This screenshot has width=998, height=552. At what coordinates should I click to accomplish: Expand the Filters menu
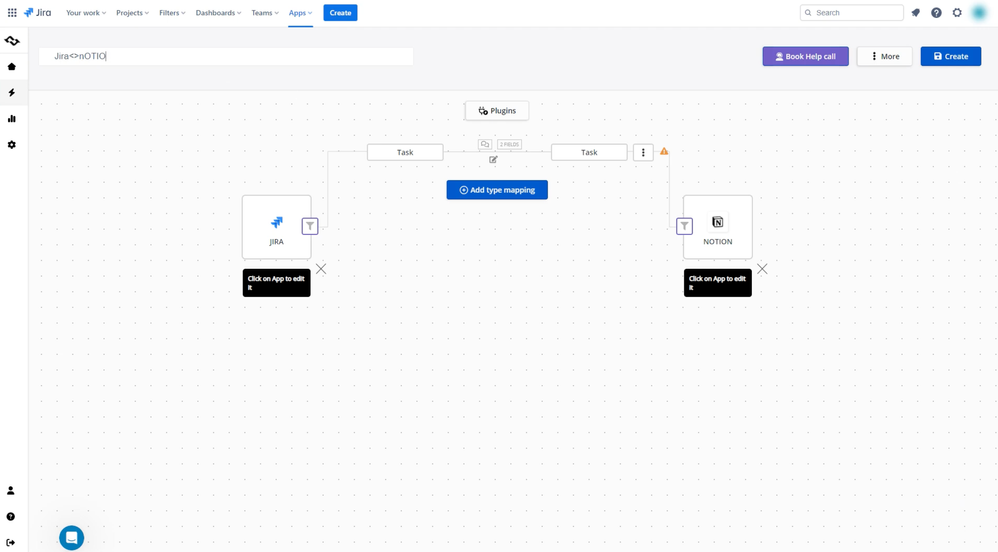coord(172,13)
